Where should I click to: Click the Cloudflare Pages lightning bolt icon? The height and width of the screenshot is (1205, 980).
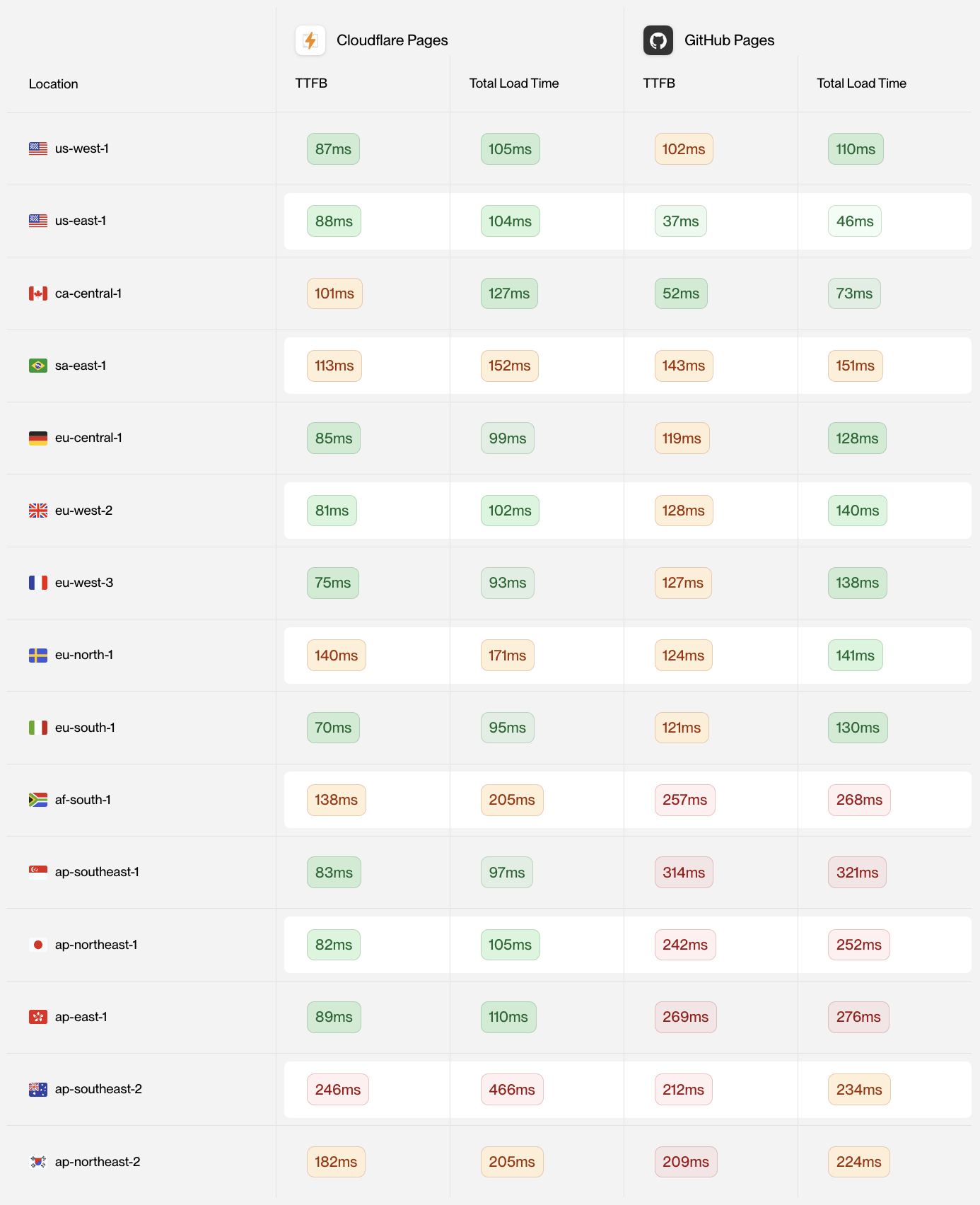tap(310, 40)
